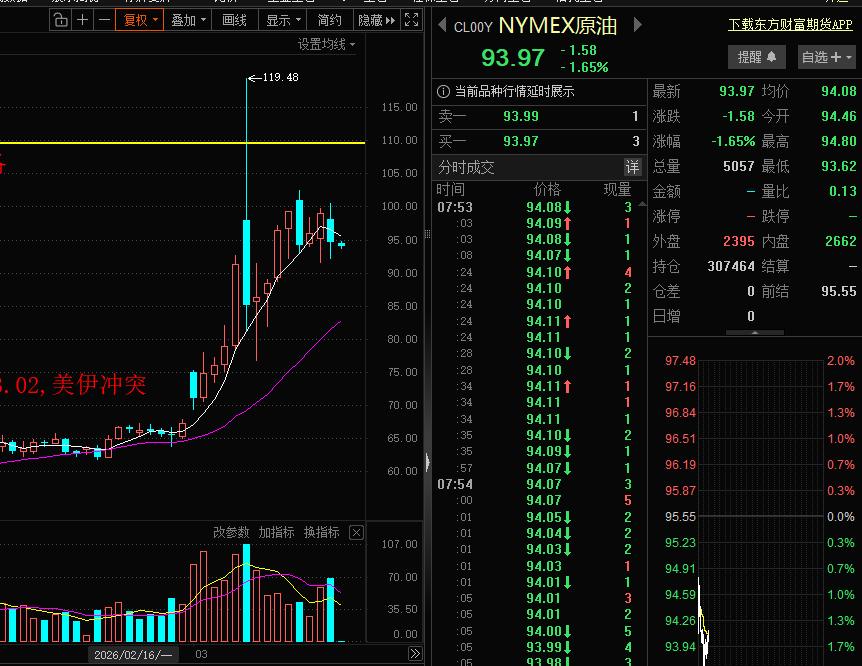Viewport: 862px width, 666px height.
Task: Click the 外盘 value 2395
Action: coord(739,241)
